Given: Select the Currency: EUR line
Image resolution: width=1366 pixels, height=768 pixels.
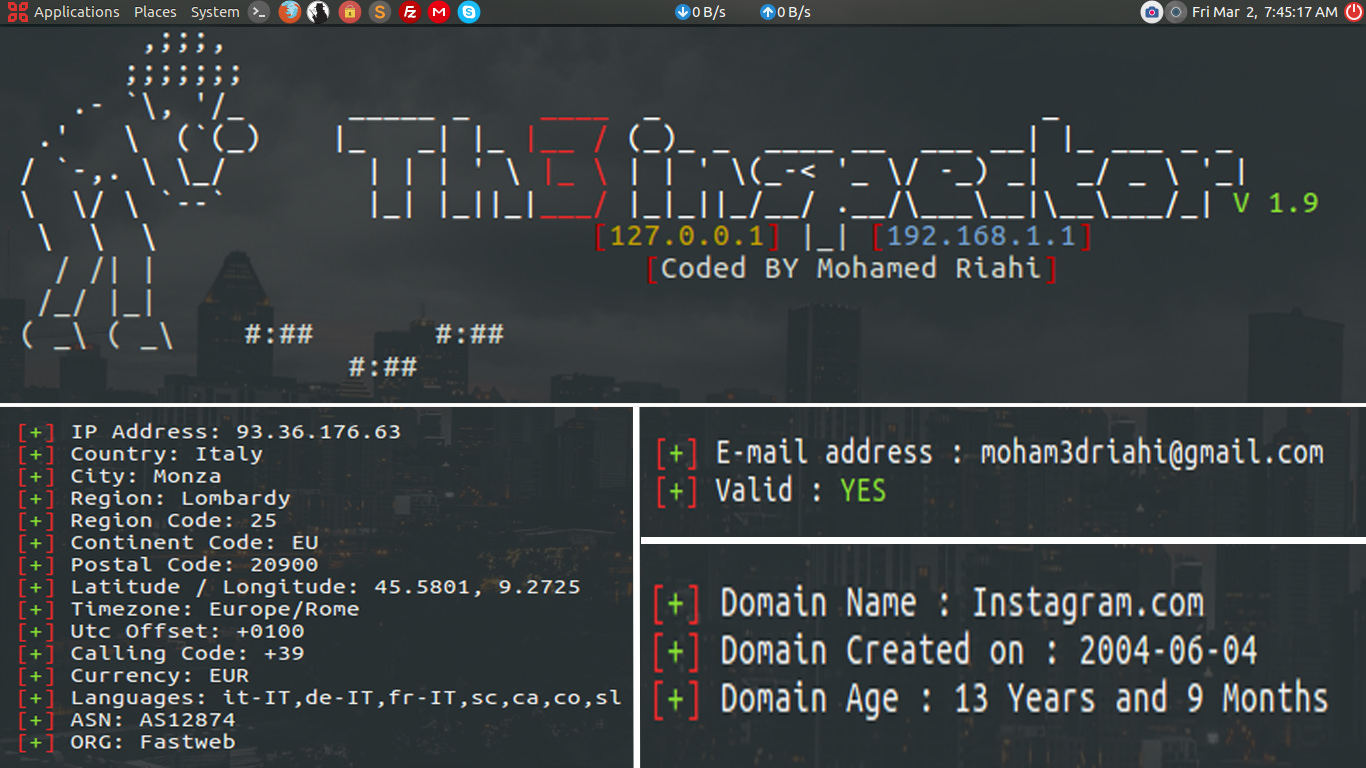Looking at the screenshot, I should [133, 675].
